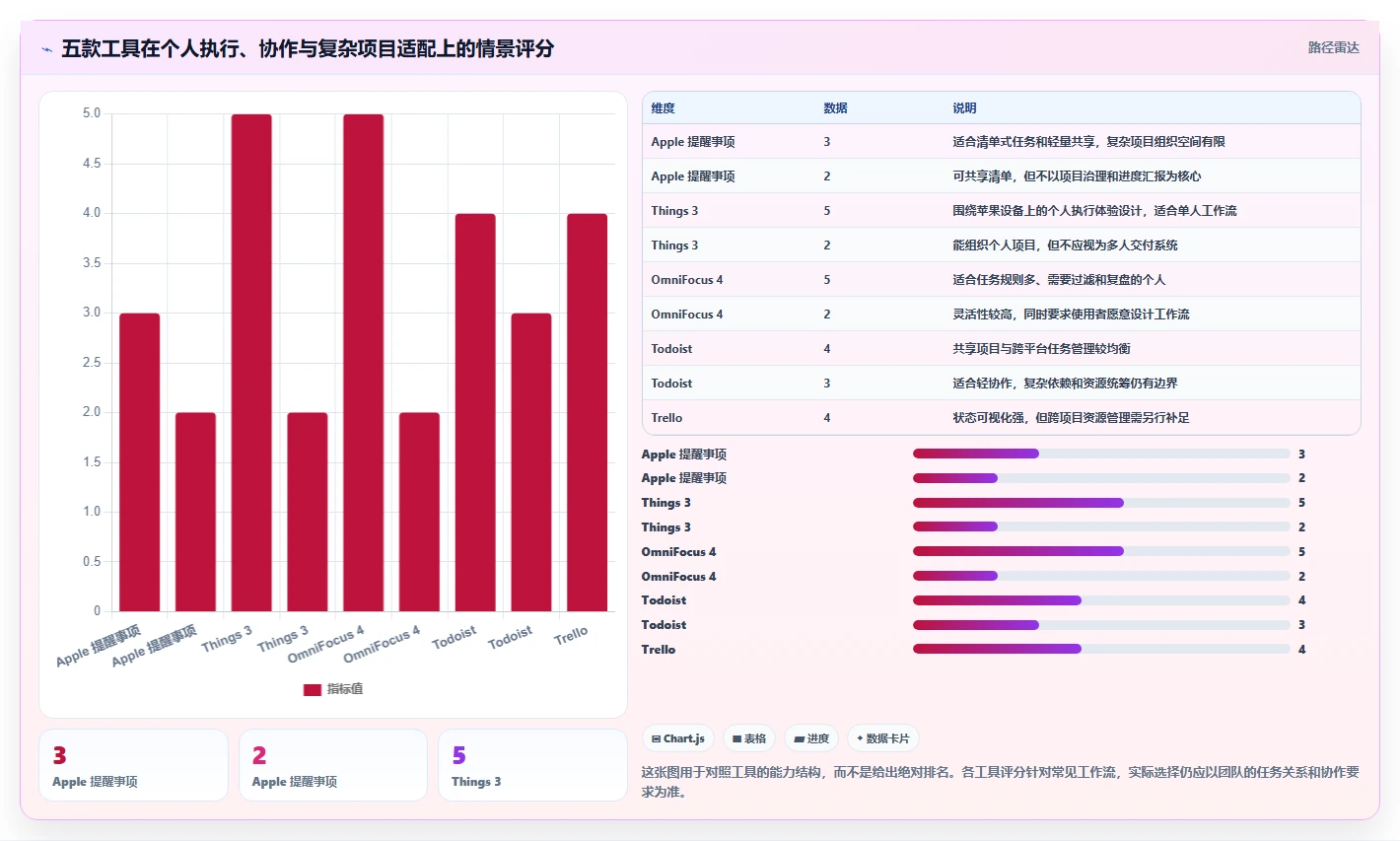Click the description 能组织个人项目，但不应视为多人交付系统

coord(1065,245)
